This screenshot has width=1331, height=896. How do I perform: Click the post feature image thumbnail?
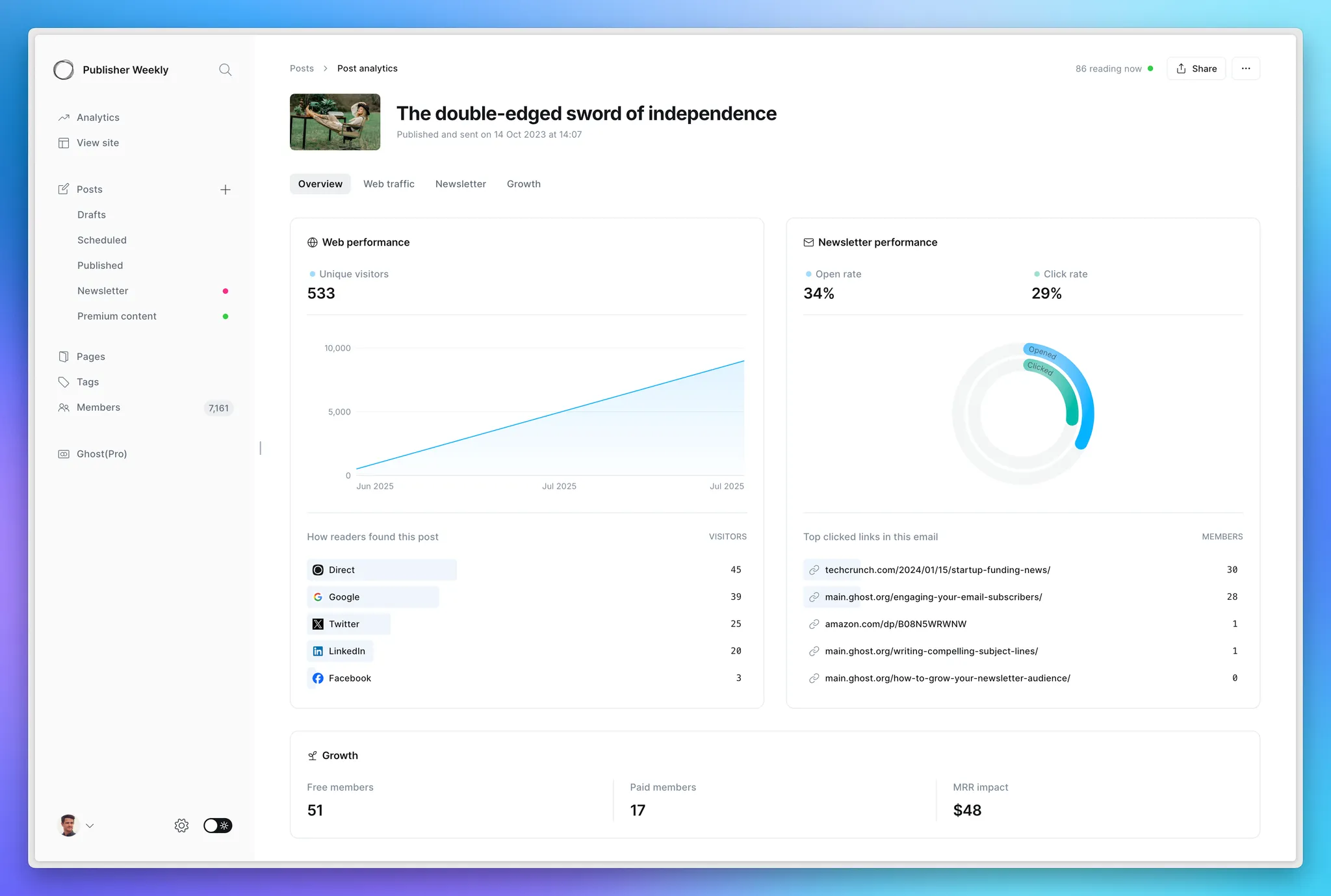point(335,122)
